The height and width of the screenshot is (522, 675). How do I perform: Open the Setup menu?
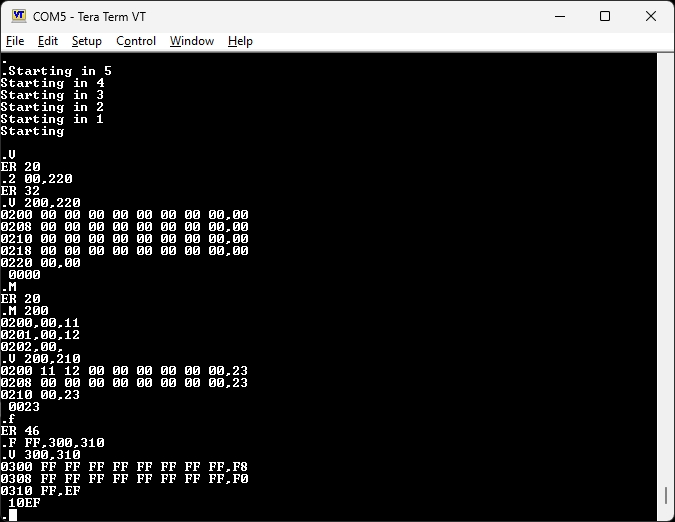coord(87,41)
